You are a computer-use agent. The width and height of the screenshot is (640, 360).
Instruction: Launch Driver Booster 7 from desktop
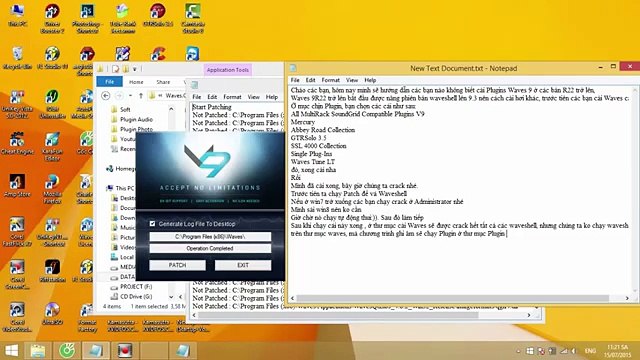52,18
